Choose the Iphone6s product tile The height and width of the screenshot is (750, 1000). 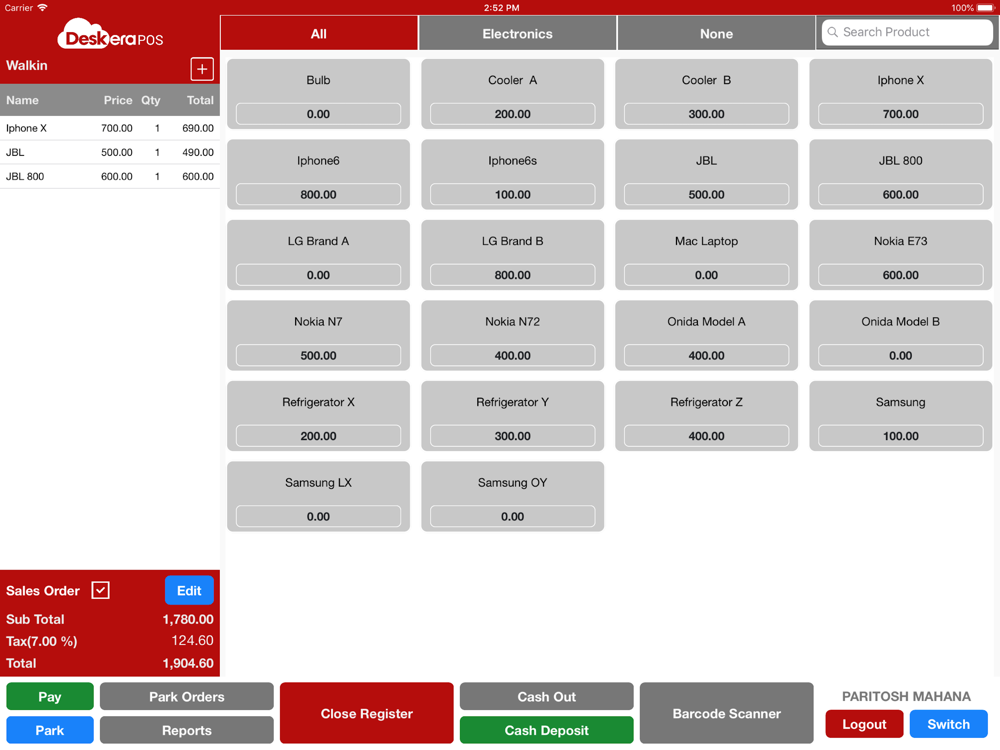[512, 175]
